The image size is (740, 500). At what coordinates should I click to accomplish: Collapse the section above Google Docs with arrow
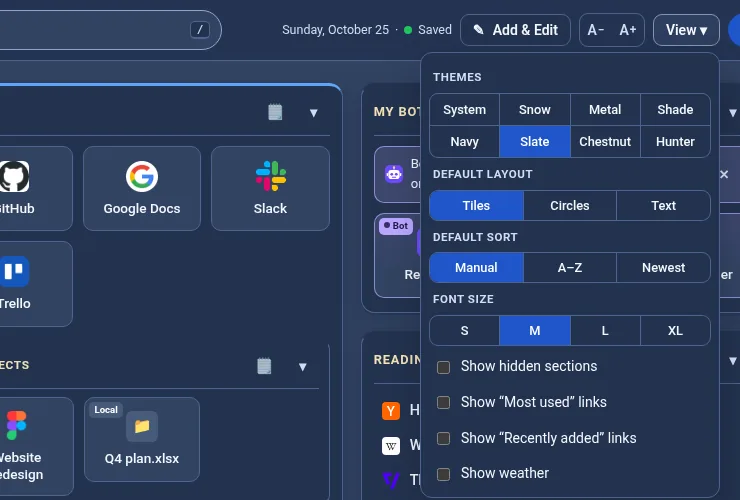point(313,113)
